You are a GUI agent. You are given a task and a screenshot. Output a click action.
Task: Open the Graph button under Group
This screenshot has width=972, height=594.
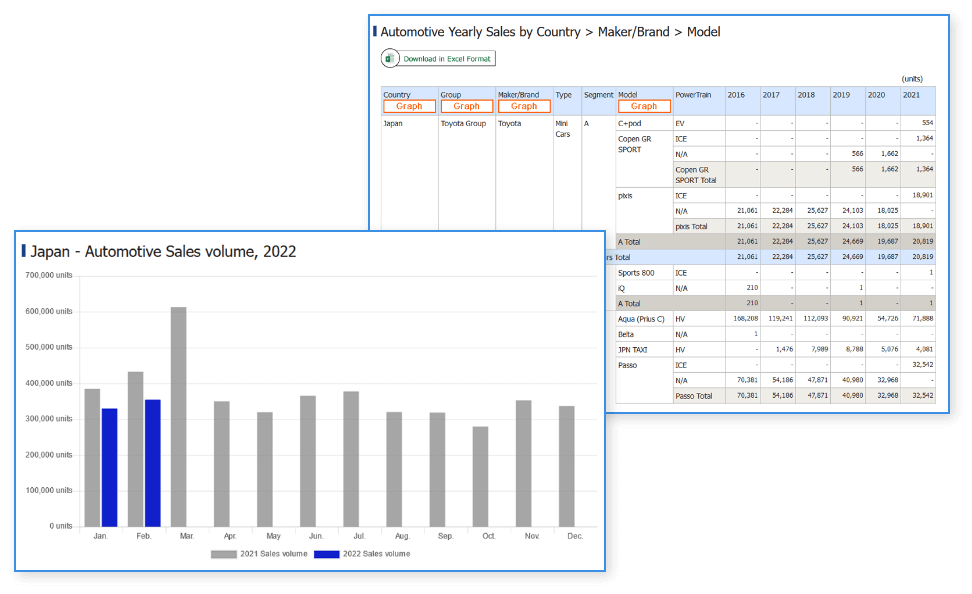[x=467, y=106]
